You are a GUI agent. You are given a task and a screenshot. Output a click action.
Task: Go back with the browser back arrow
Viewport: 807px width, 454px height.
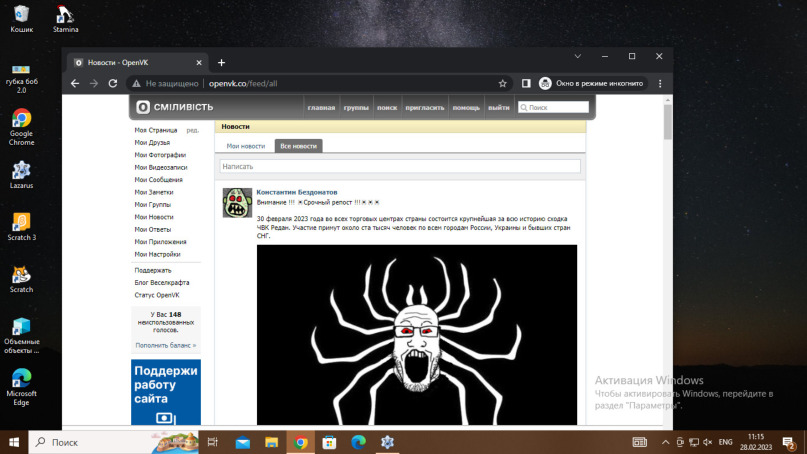click(77, 84)
